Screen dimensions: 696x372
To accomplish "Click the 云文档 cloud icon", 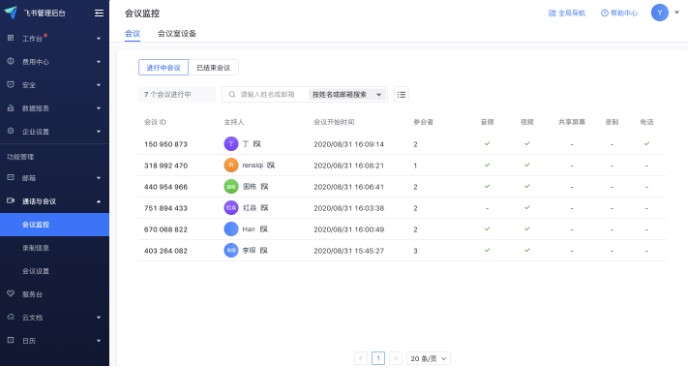I will (x=11, y=317).
